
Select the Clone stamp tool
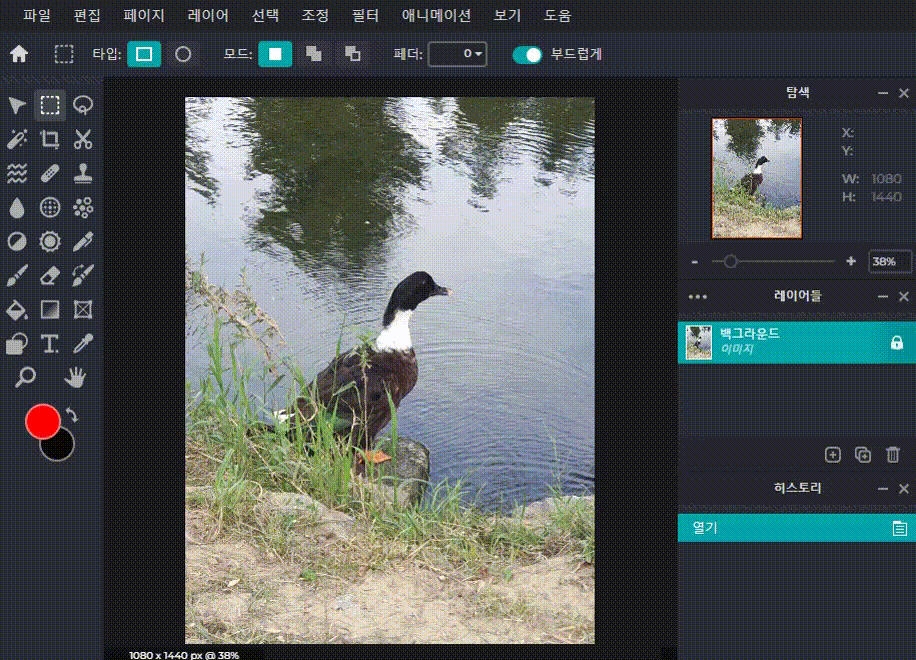click(x=83, y=173)
